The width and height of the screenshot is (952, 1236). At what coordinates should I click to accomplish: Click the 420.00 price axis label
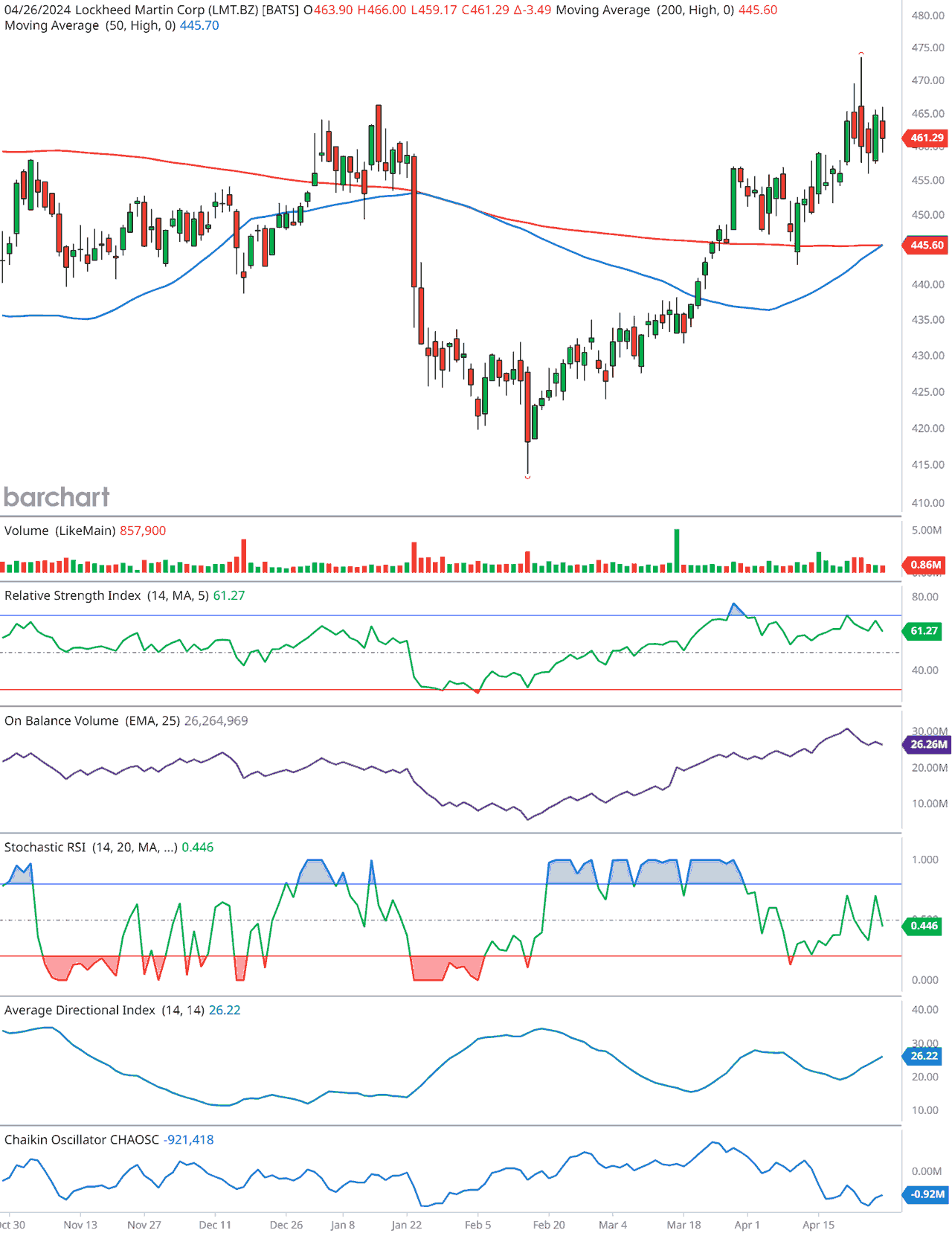pos(927,429)
